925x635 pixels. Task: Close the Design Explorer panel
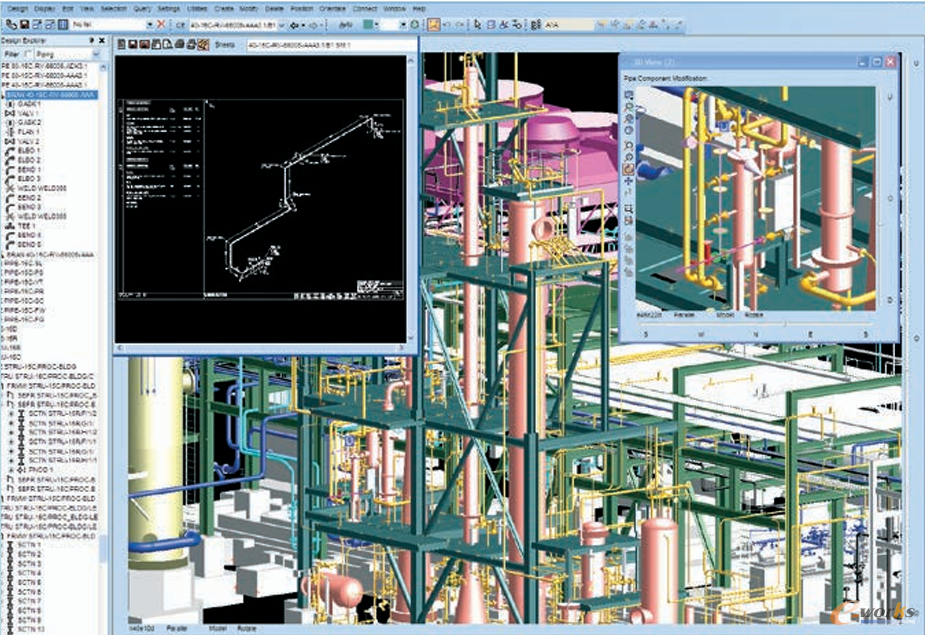coord(101,40)
